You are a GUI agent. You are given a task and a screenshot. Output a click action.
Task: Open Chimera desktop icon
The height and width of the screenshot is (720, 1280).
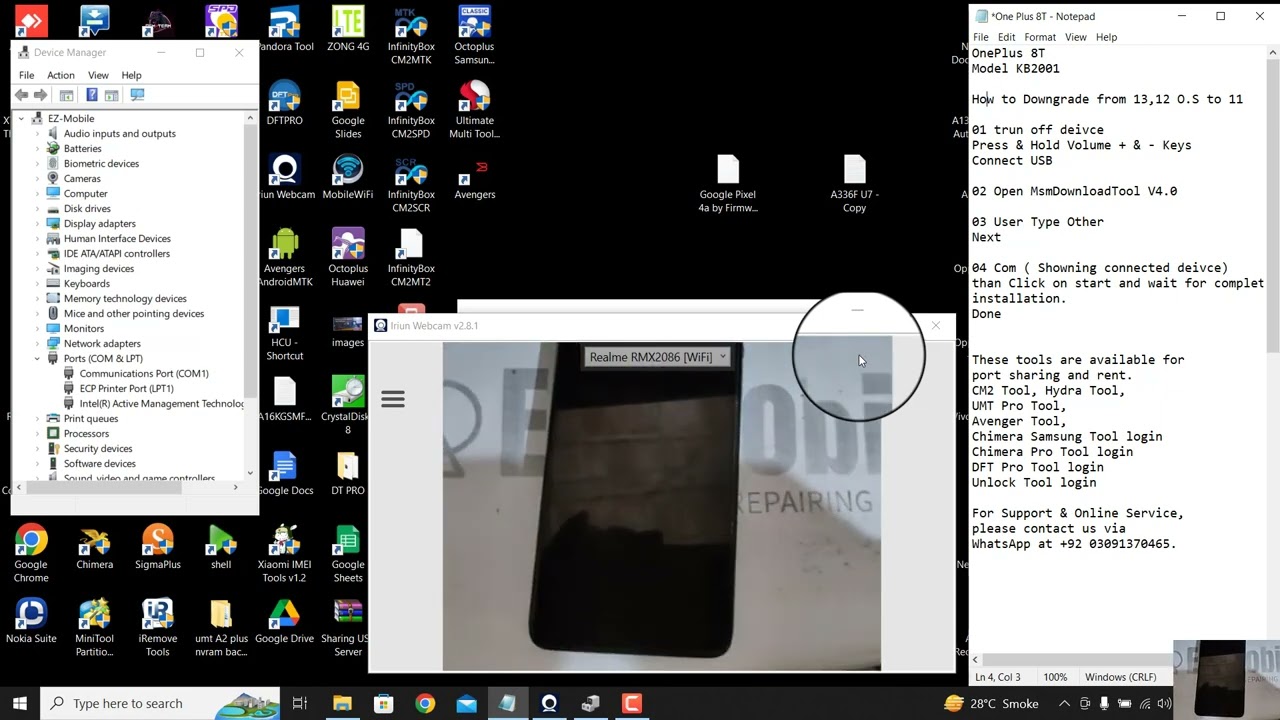pos(94,548)
